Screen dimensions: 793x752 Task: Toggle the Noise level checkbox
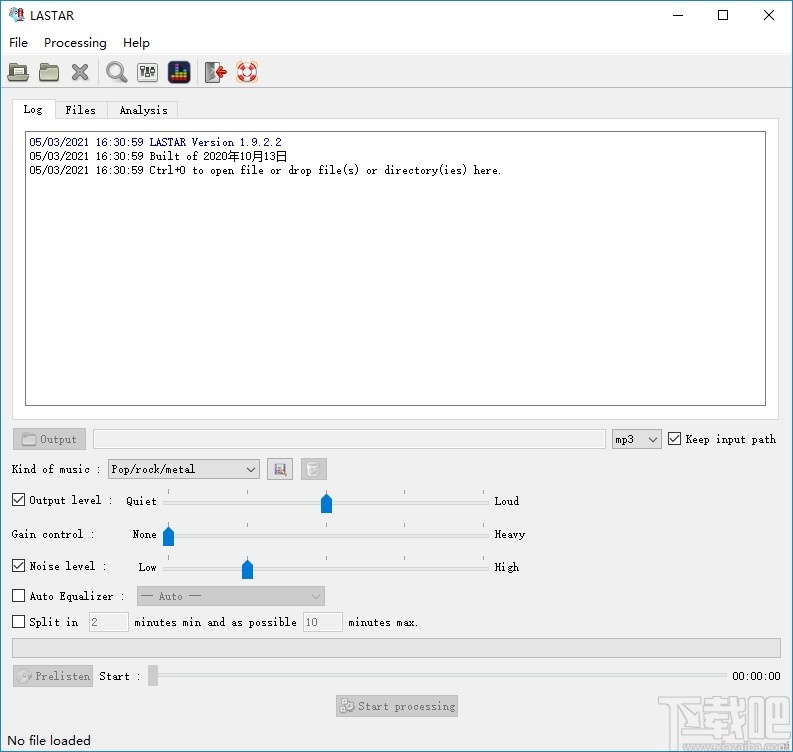(x=18, y=565)
